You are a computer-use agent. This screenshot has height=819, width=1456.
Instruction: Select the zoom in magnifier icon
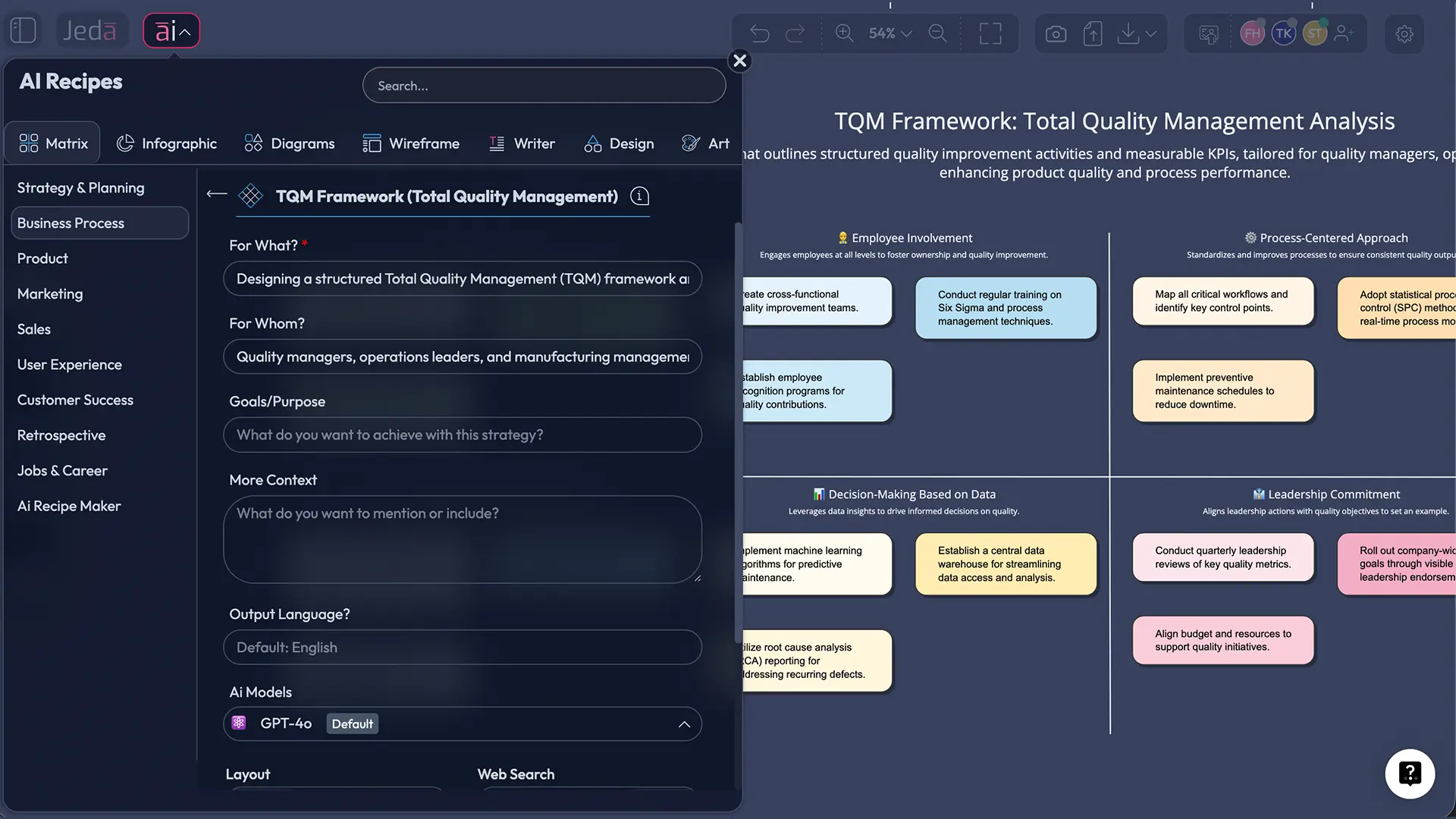click(843, 33)
